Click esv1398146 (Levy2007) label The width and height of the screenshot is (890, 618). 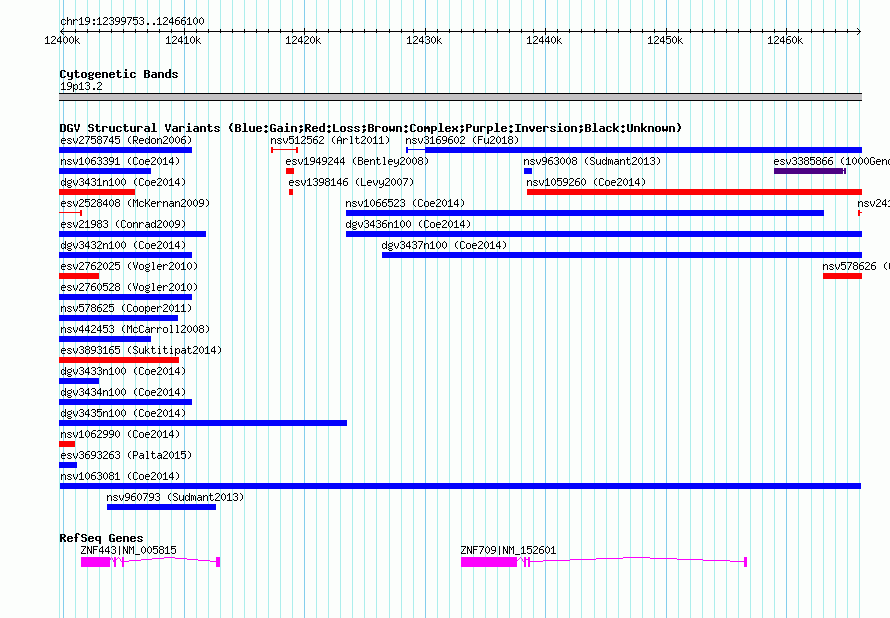click(351, 182)
